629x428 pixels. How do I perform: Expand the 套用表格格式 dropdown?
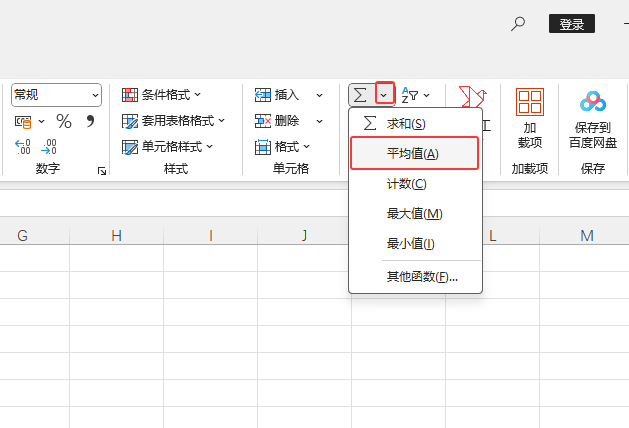221,121
